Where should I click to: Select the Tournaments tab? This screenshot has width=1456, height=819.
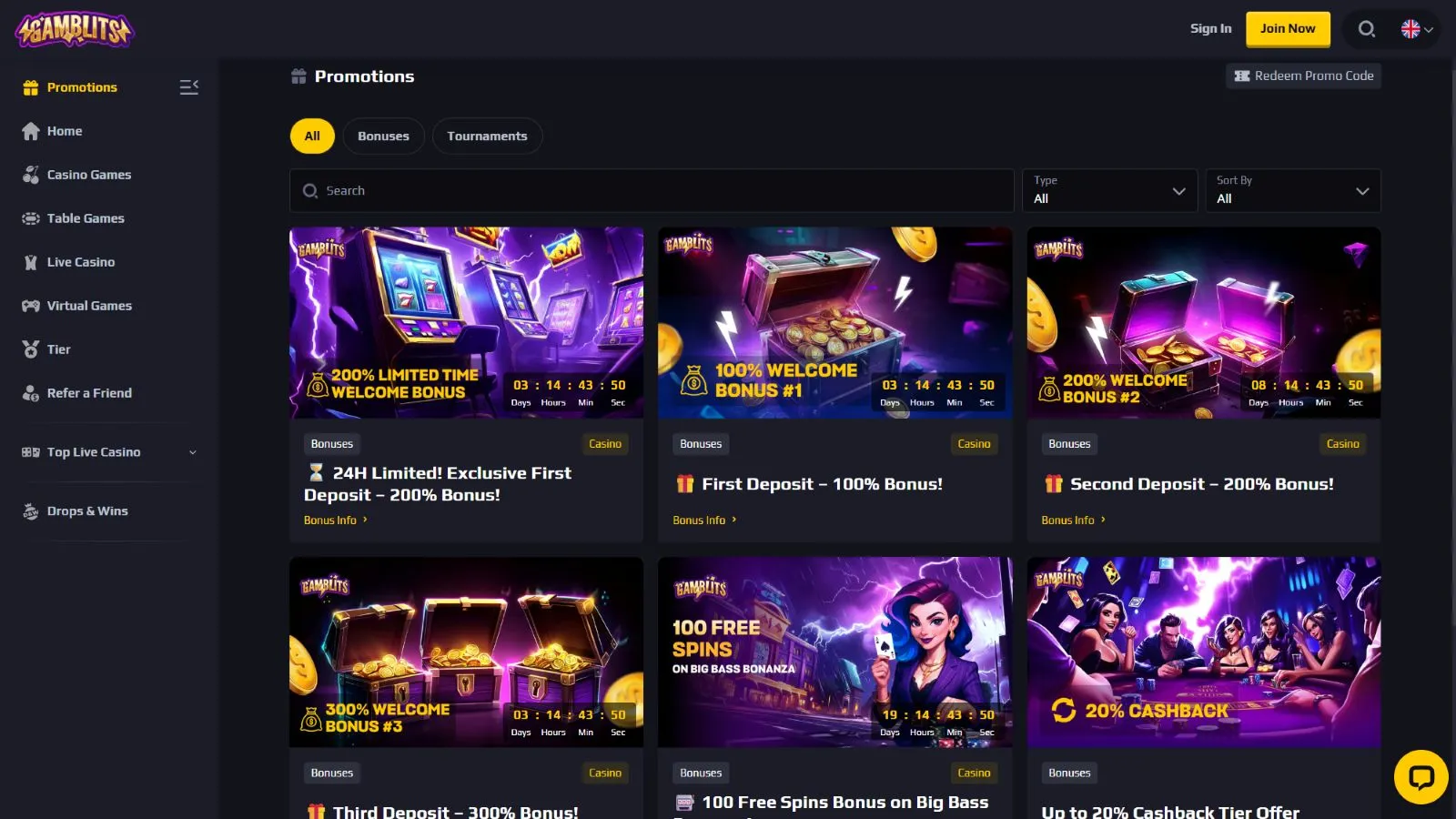tap(487, 136)
